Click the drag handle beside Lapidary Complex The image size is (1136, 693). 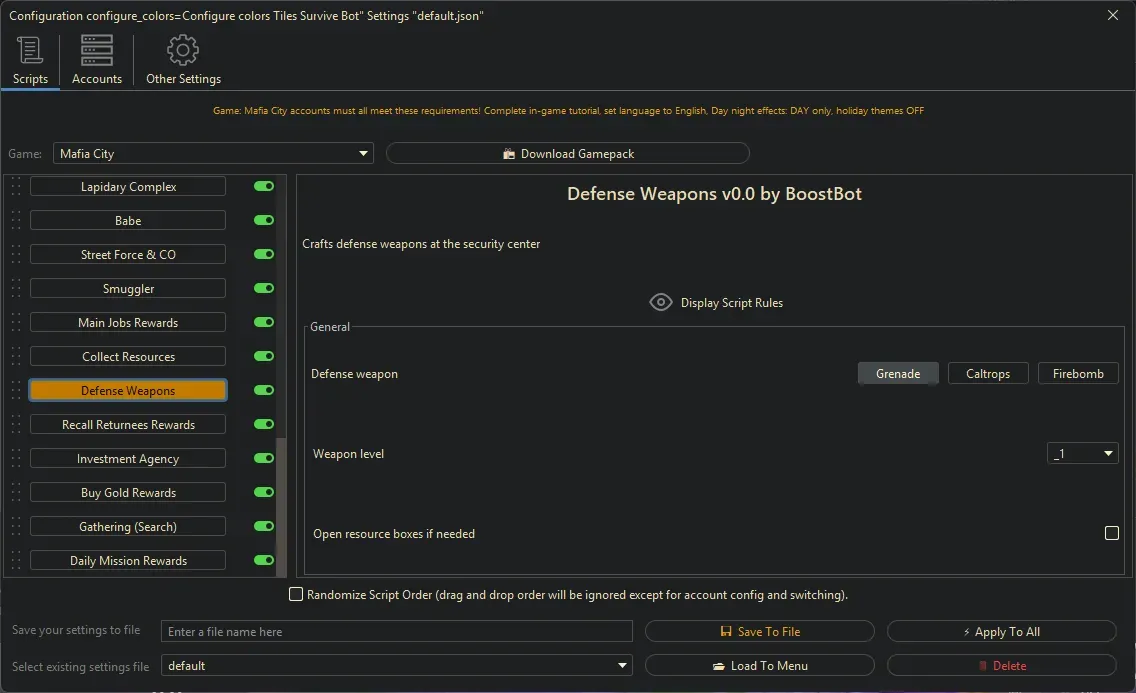[16, 187]
